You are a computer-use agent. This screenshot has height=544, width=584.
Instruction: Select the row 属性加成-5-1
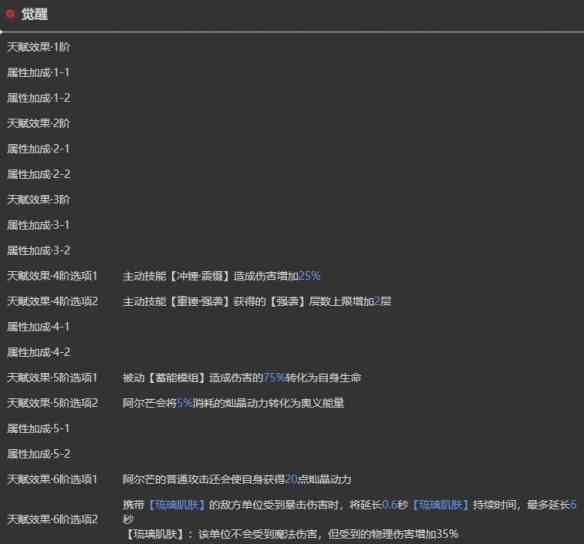[39, 428]
